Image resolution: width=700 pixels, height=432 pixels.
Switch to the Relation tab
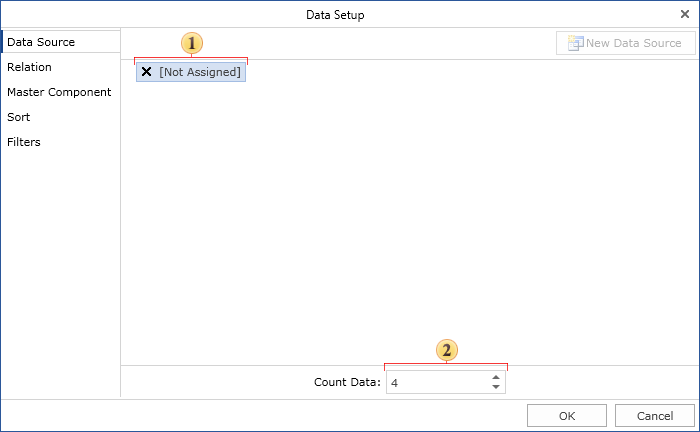click(30, 67)
